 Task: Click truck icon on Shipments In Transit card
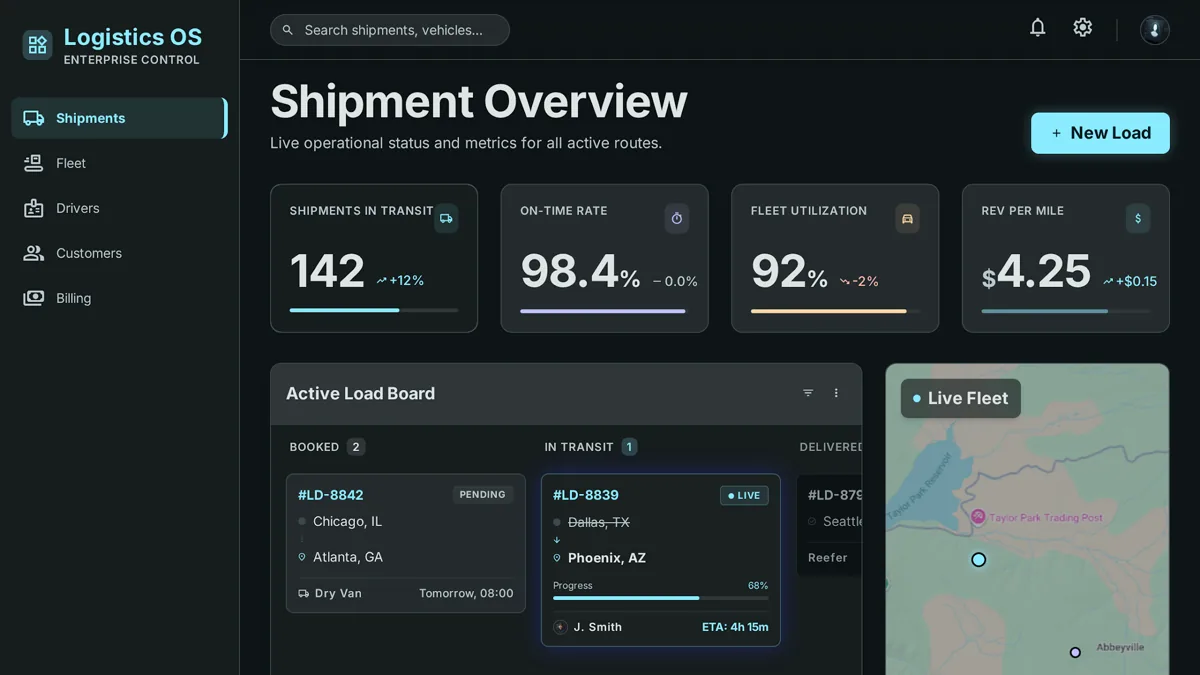(446, 218)
